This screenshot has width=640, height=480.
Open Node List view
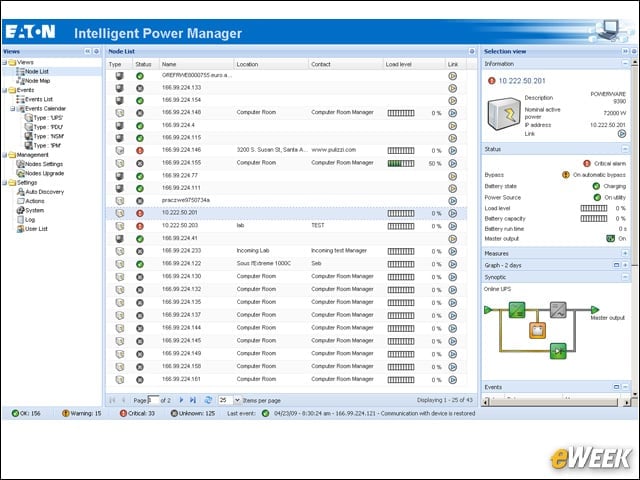pyautogui.click(x=37, y=71)
